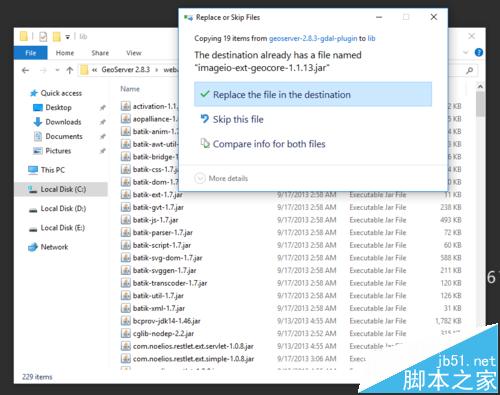The height and width of the screenshot is (395, 500).
Task: Open Downloads in the navigation pane
Action: pyautogui.click(x=63, y=122)
